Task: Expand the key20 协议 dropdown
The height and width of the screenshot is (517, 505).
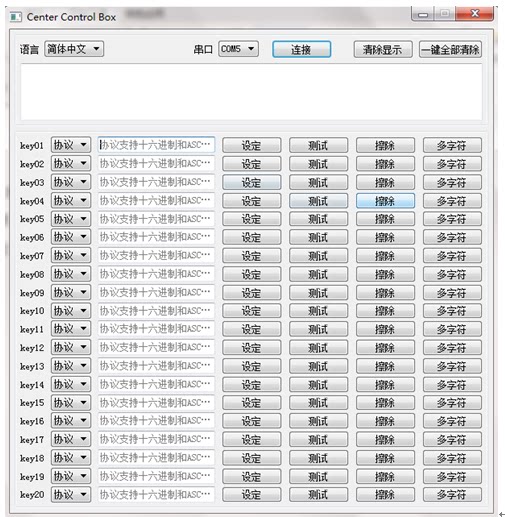Action: tap(71, 494)
